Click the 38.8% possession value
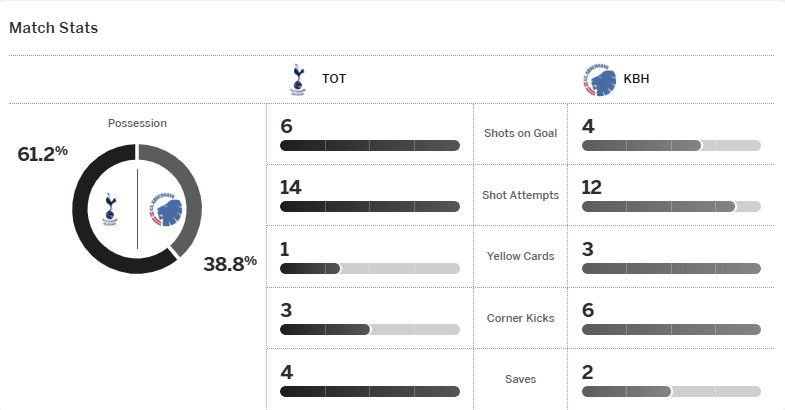The width and height of the screenshot is (785, 410). tap(230, 264)
